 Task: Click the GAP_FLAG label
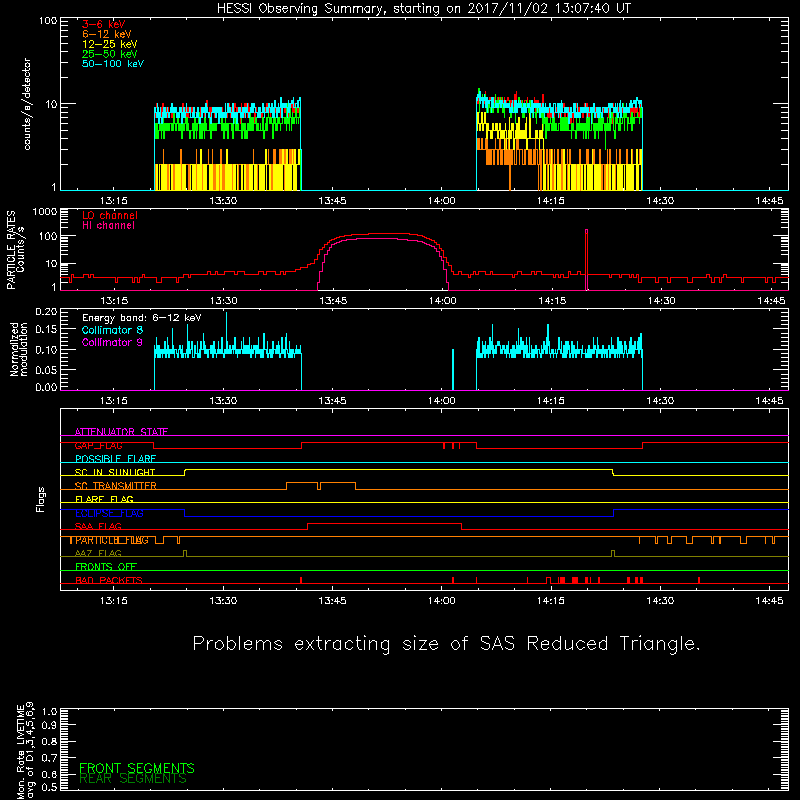point(99,445)
